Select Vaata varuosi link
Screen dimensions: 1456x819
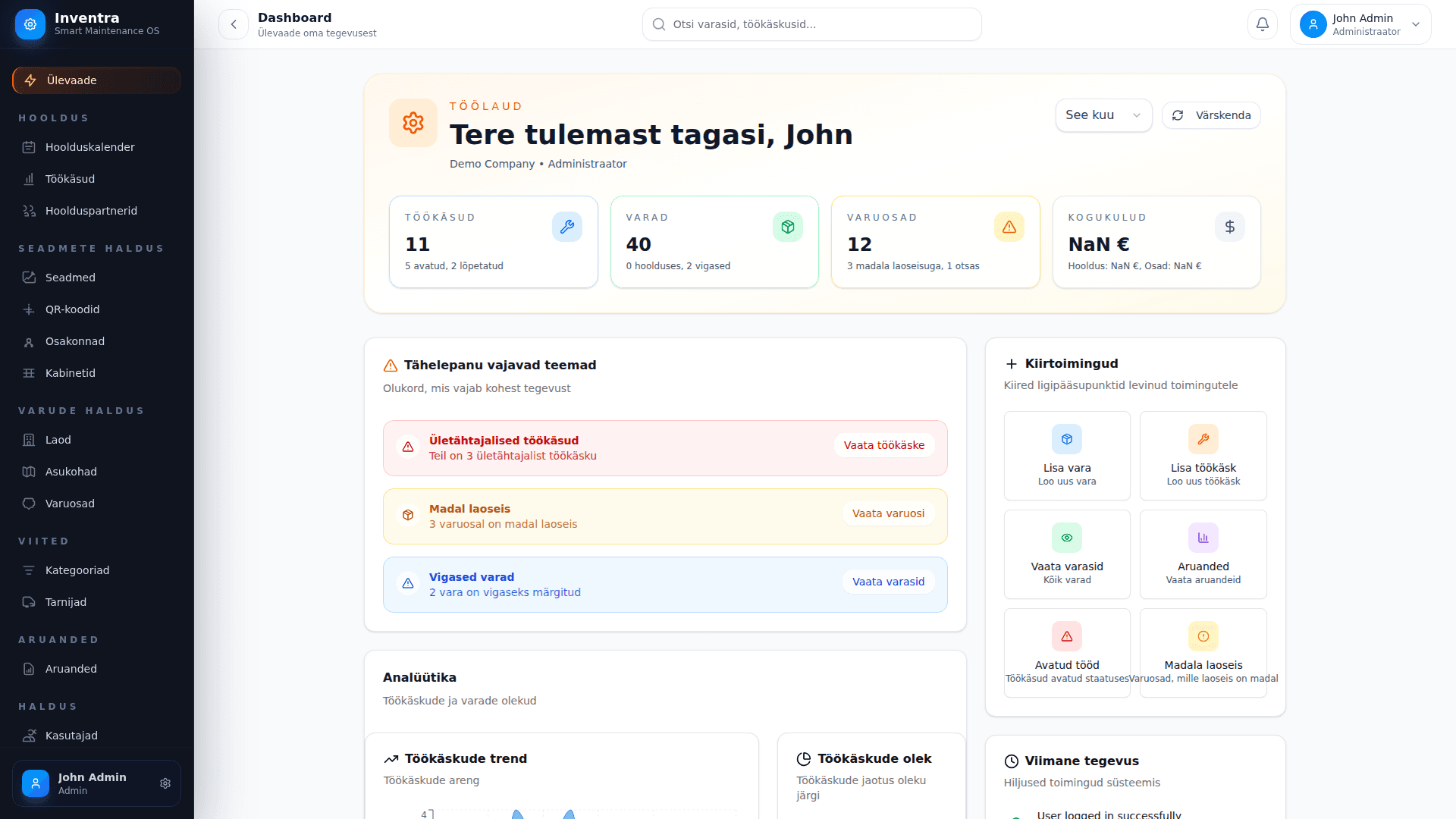(x=887, y=513)
